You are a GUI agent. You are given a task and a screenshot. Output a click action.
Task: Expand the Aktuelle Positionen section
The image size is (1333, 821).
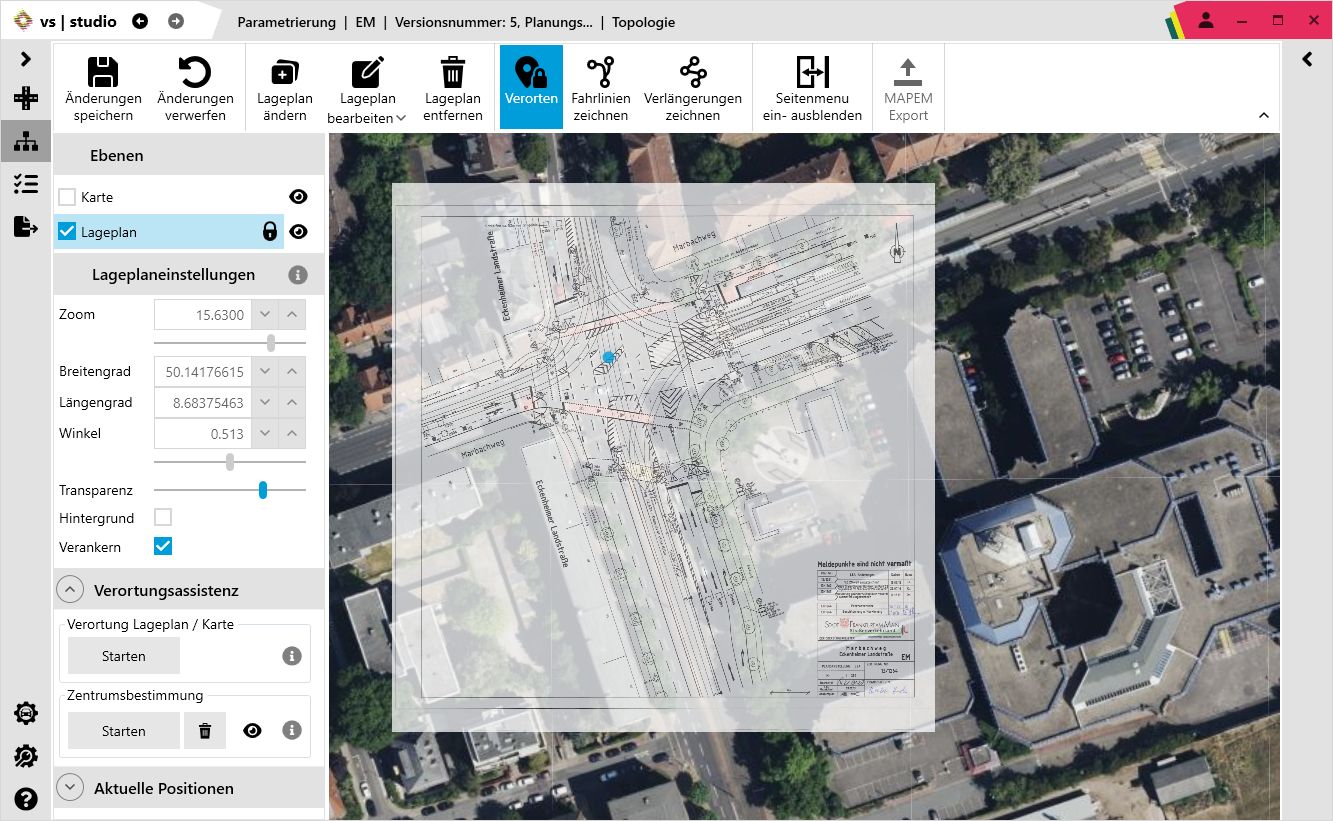point(70,788)
